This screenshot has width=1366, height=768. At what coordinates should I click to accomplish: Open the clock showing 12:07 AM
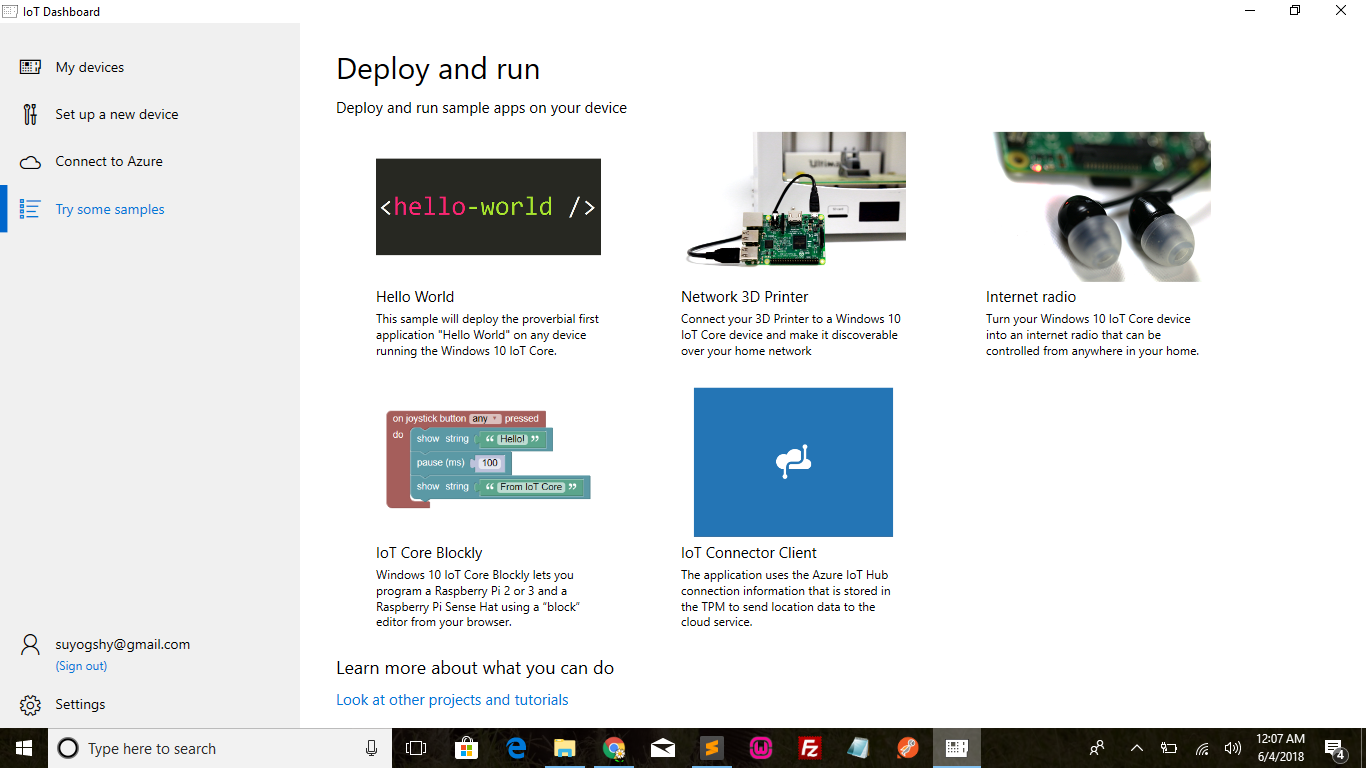point(1281,748)
